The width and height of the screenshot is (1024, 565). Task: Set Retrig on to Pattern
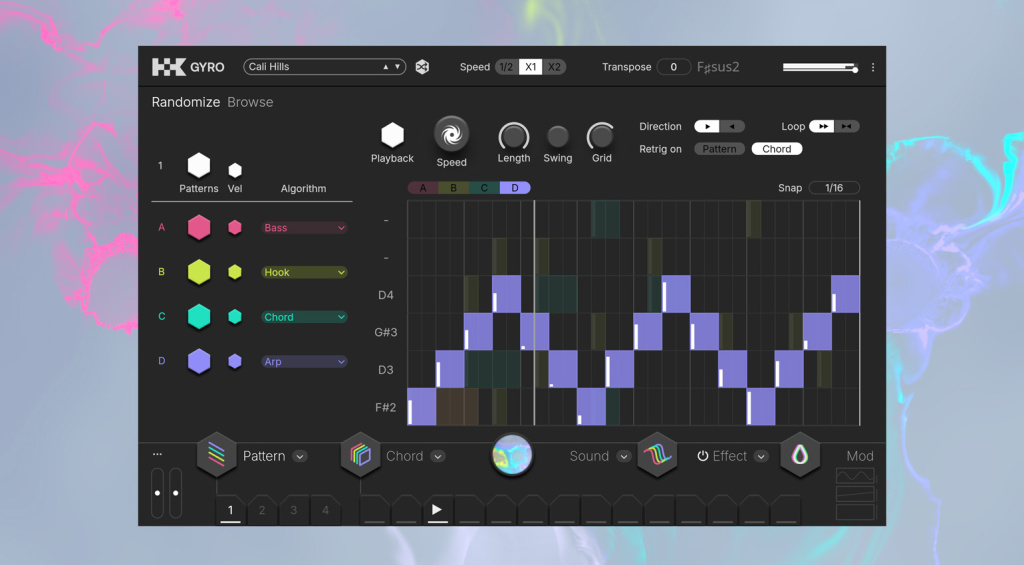coord(719,149)
